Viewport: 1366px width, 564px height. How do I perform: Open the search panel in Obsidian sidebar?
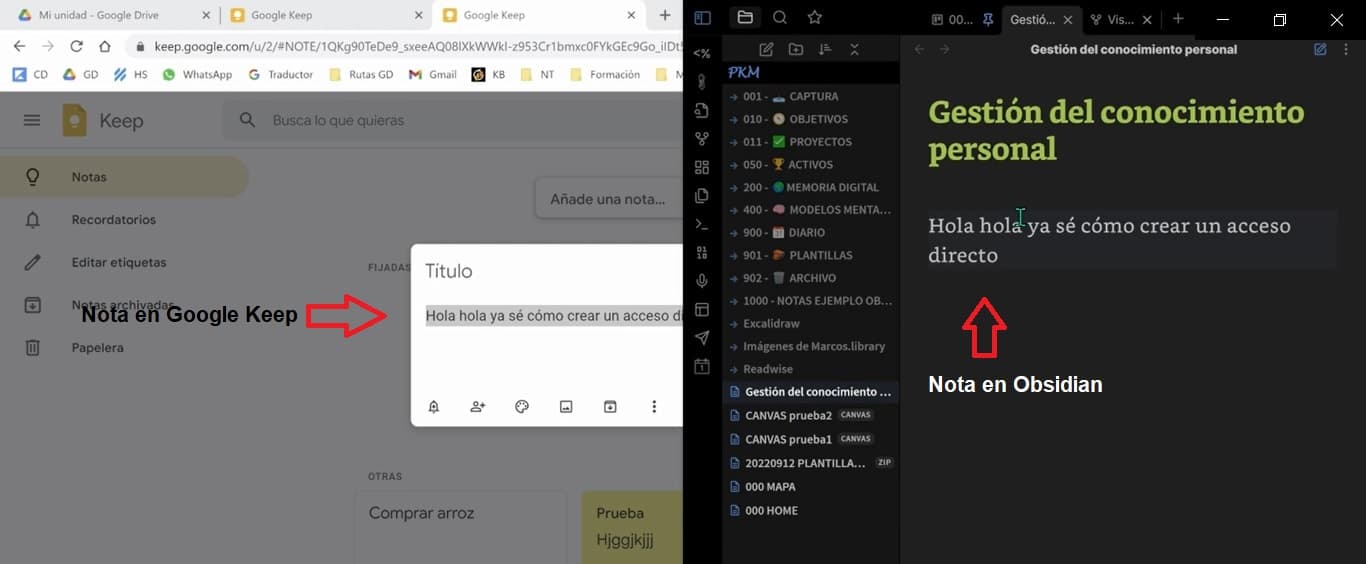coord(780,17)
